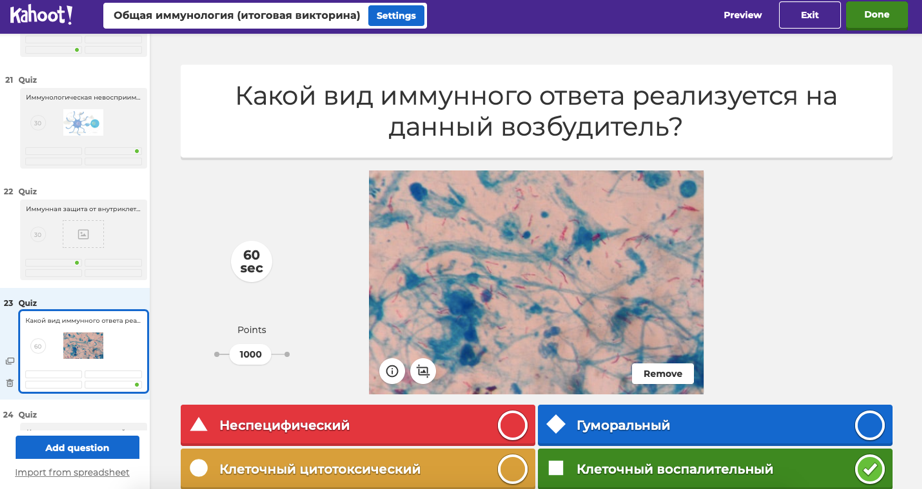Click Preview in the top bar

(x=742, y=15)
